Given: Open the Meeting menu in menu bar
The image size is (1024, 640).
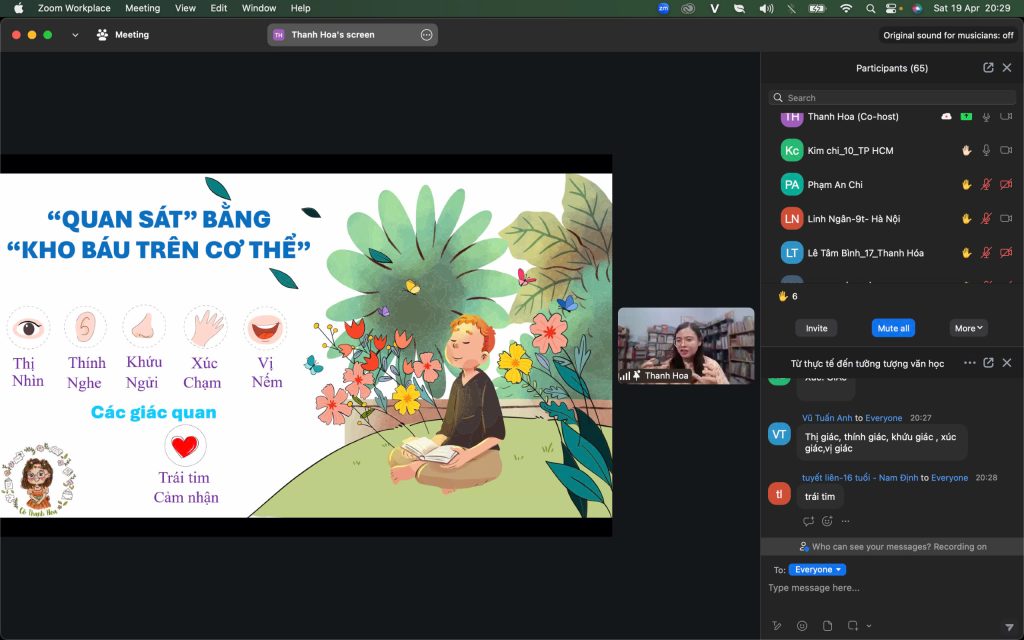Looking at the screenshot, I should pos(142,8).
